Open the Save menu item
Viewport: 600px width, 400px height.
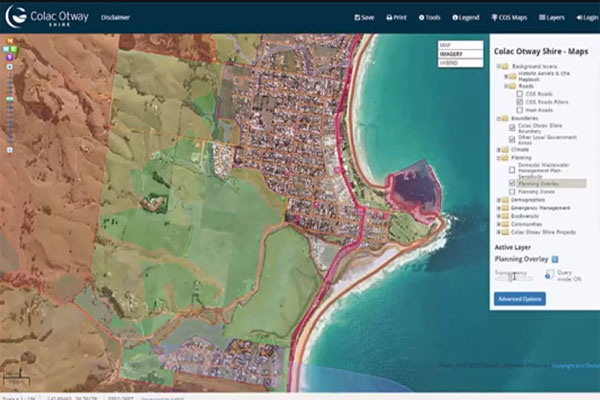coord(364,17)
